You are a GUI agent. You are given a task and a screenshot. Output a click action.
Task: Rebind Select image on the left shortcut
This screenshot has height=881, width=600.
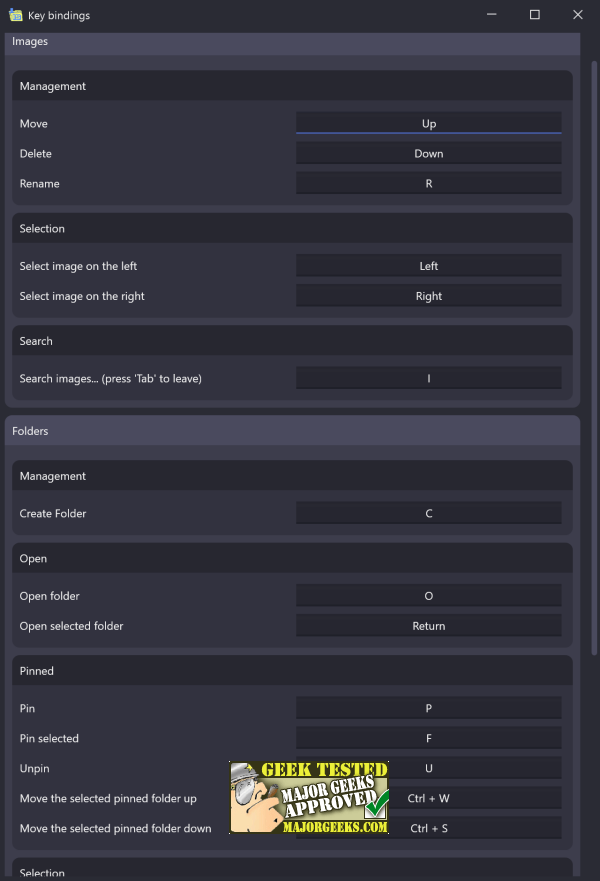(428, 265)
